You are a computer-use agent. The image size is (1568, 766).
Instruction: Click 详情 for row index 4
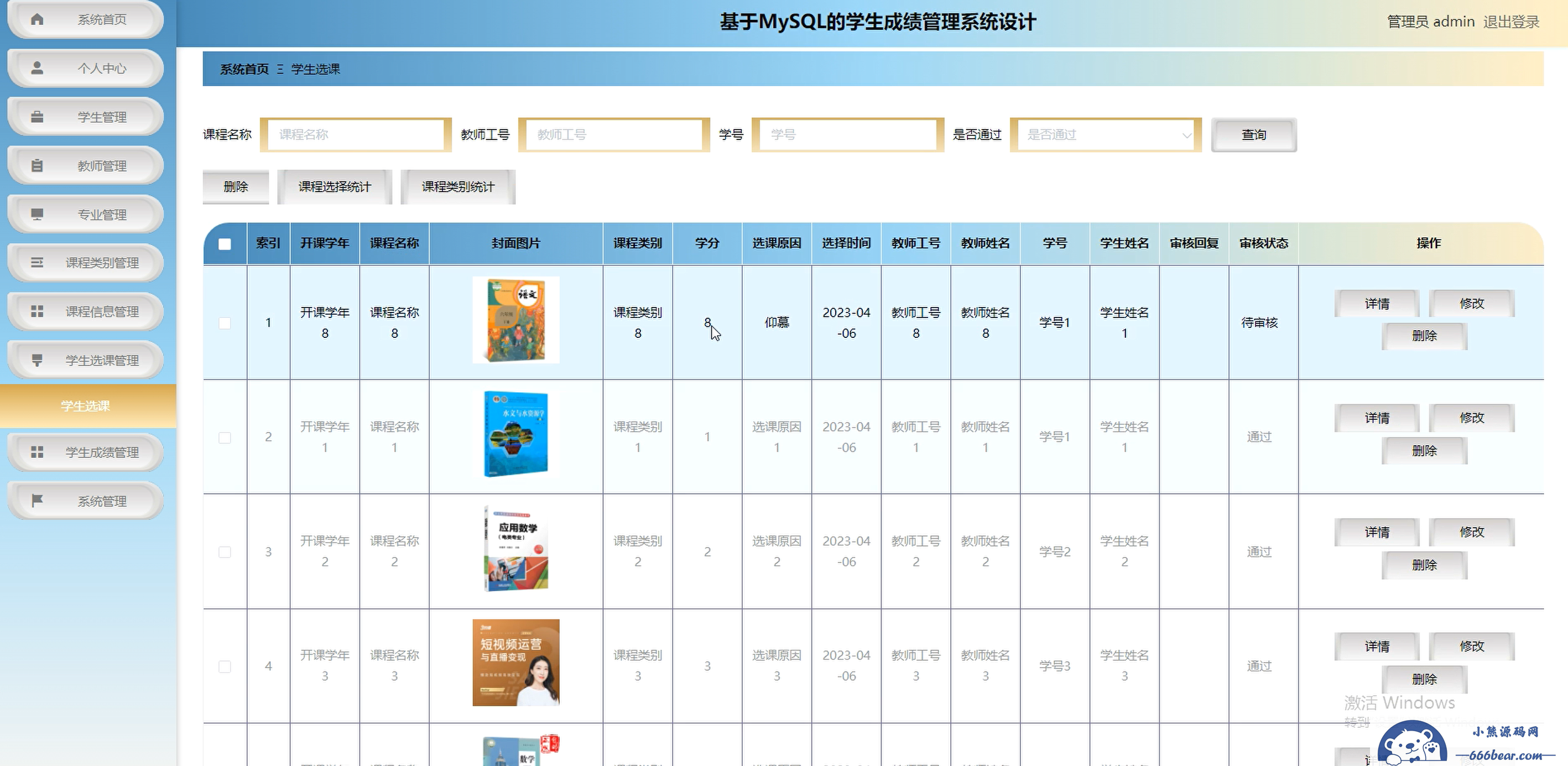[x=1377, y=647]
